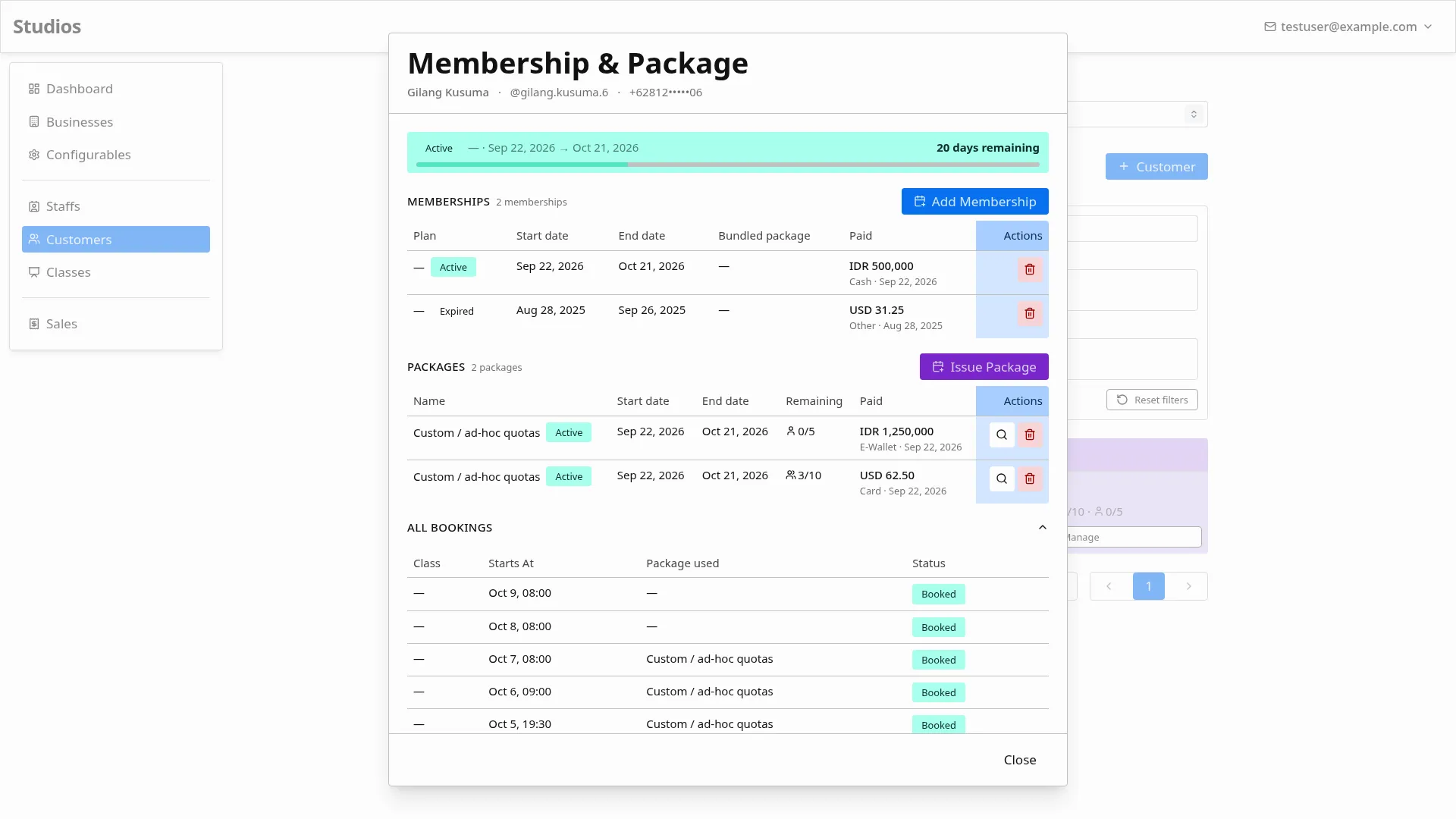Screen dimensions: 1456x819
Task: Select Customers sidebar item
Action: point(116,240)
